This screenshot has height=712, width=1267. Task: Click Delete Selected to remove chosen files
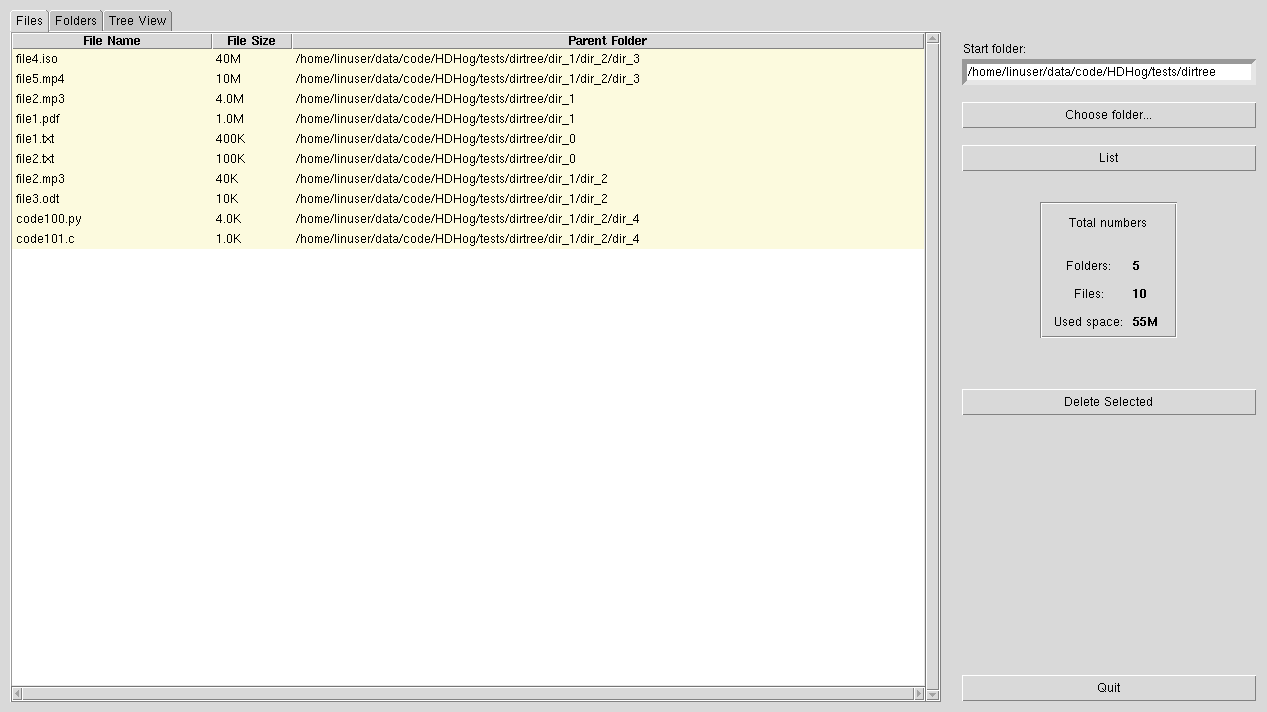tap(1108, 401)
